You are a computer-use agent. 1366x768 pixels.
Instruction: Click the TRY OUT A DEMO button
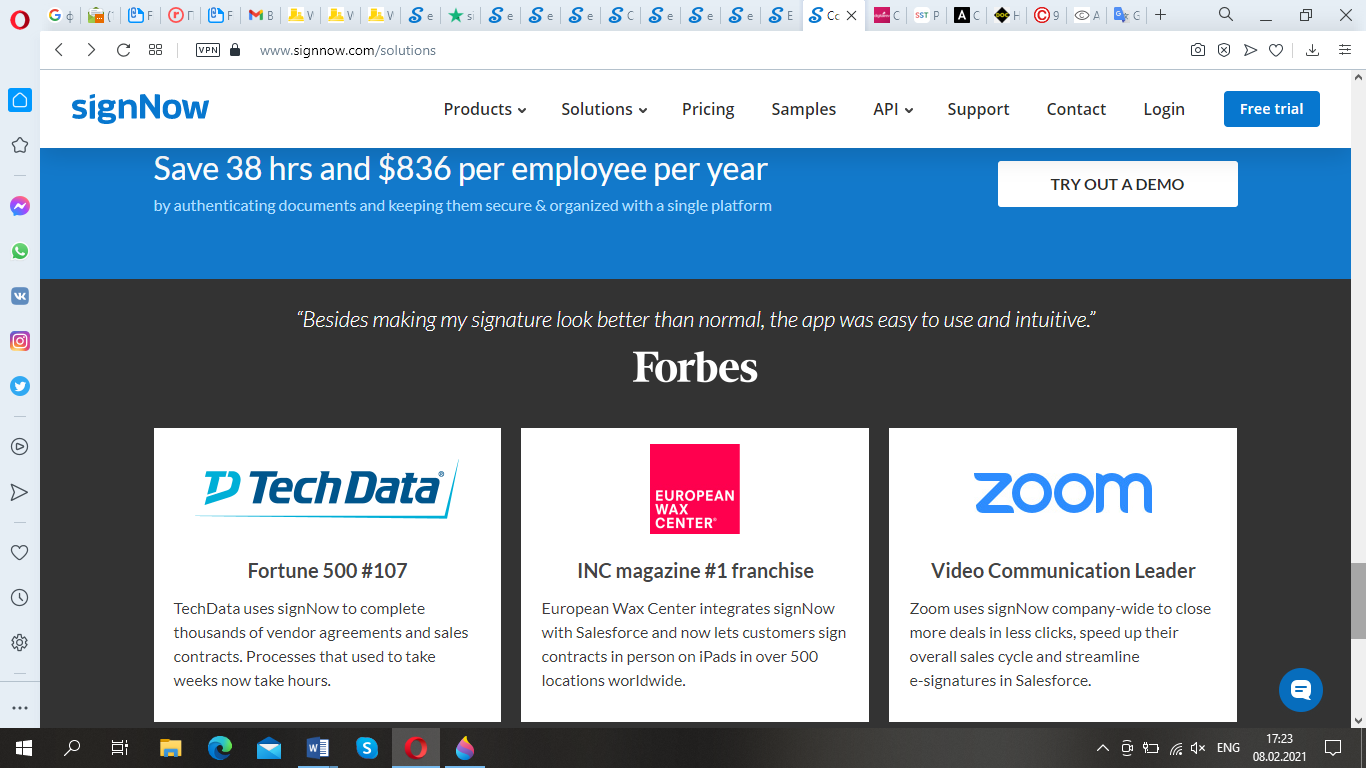pos(1117,184)
